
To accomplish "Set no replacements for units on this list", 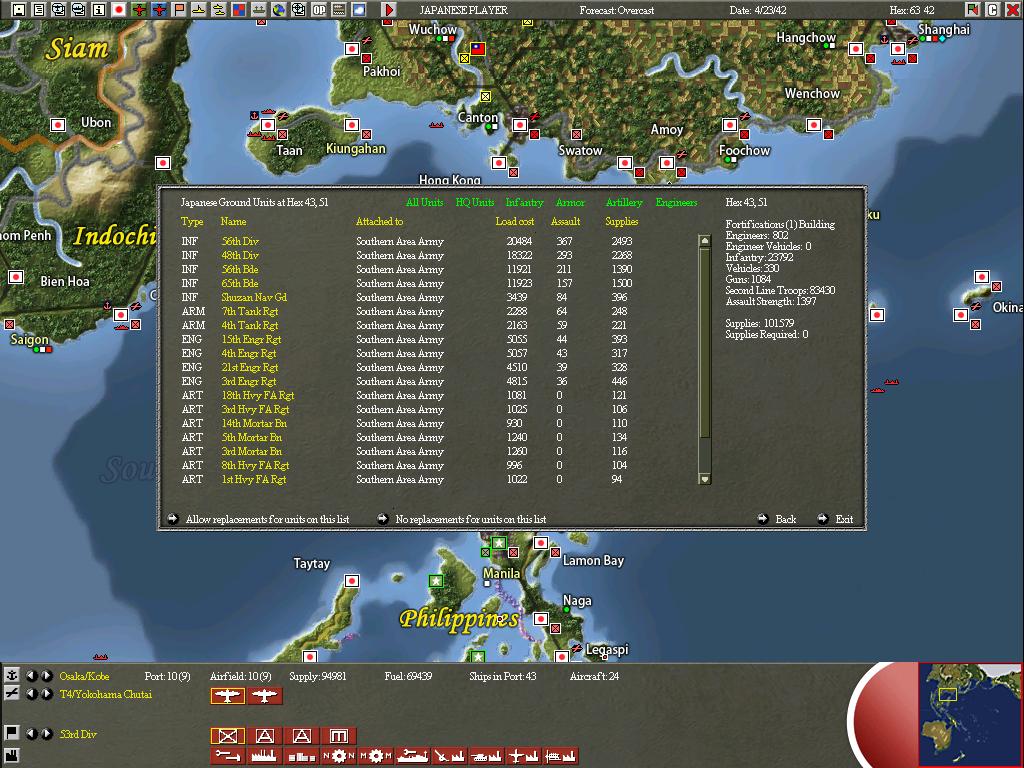I will click(x=462, y=519).
